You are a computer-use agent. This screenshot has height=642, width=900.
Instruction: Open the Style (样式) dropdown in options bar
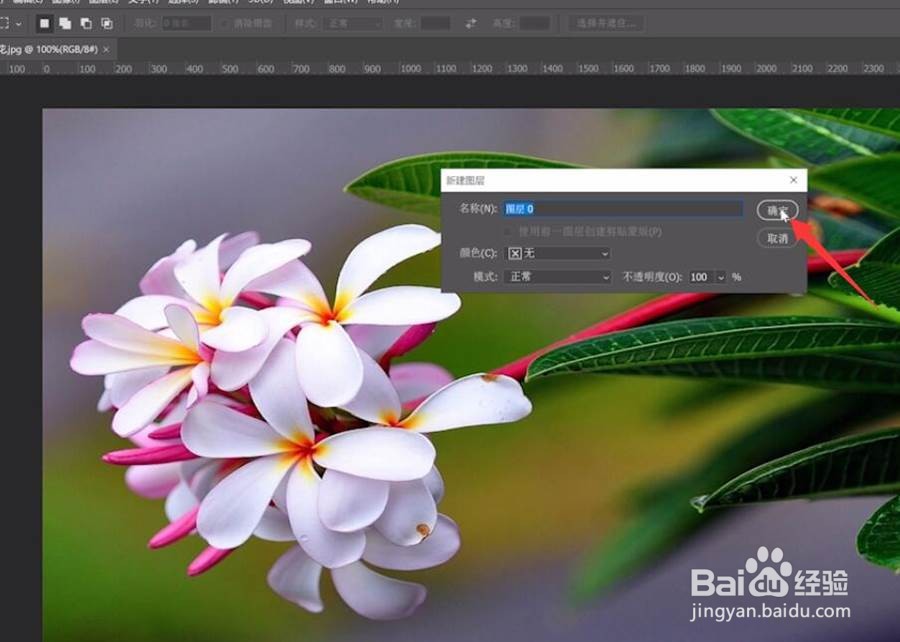[354, 24]
